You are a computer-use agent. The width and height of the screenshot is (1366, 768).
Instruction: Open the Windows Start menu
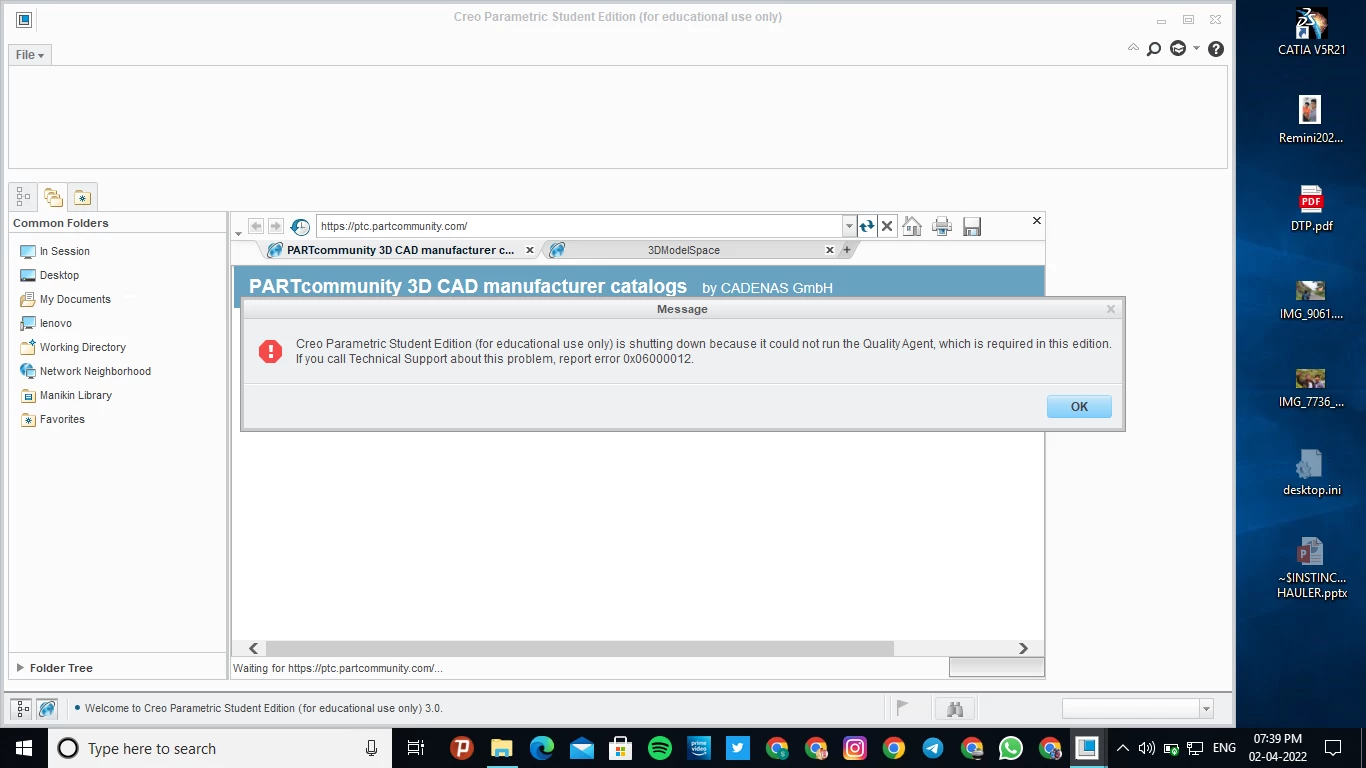coord(24,748)
